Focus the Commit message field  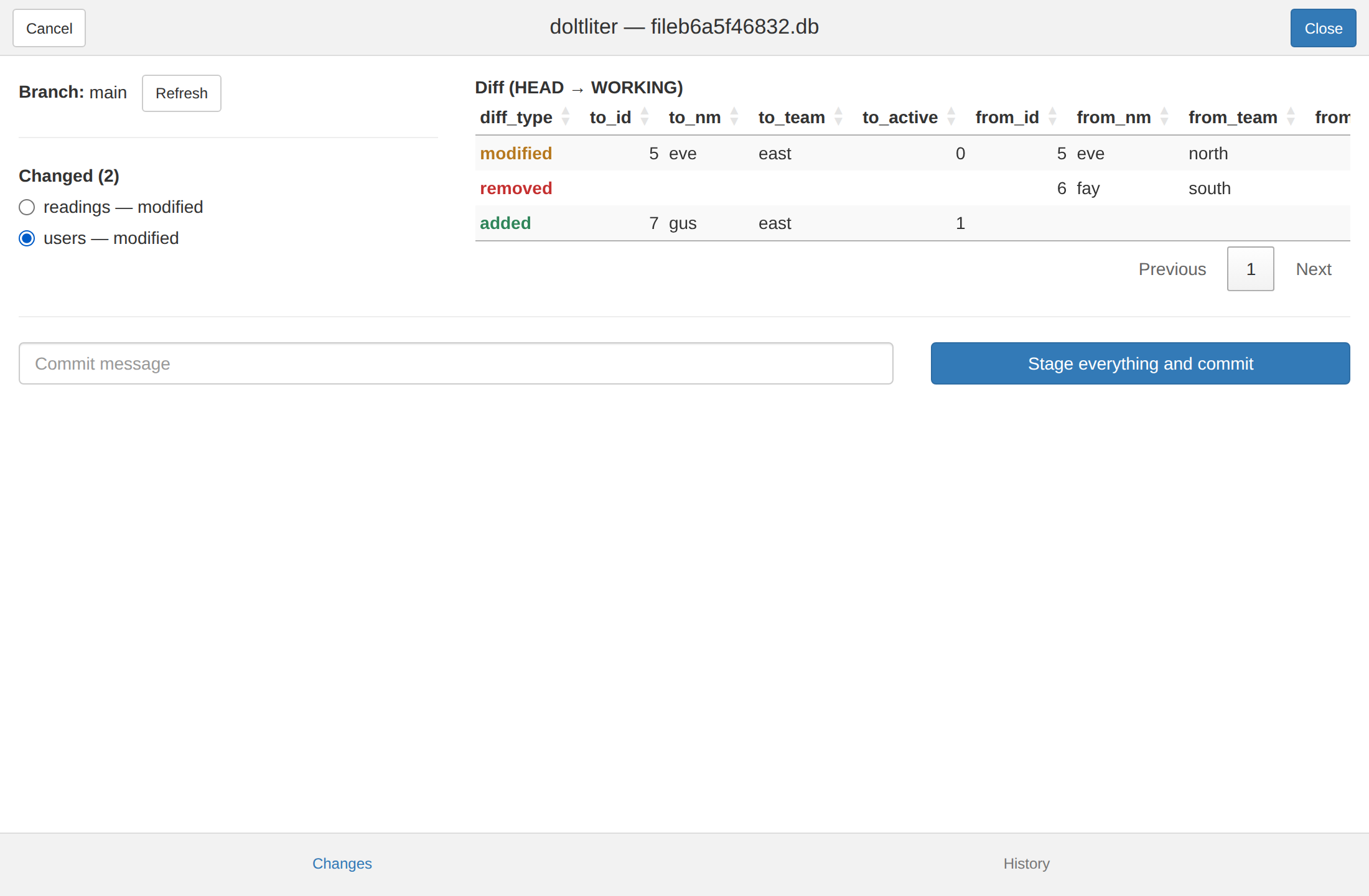coord(456,363)
